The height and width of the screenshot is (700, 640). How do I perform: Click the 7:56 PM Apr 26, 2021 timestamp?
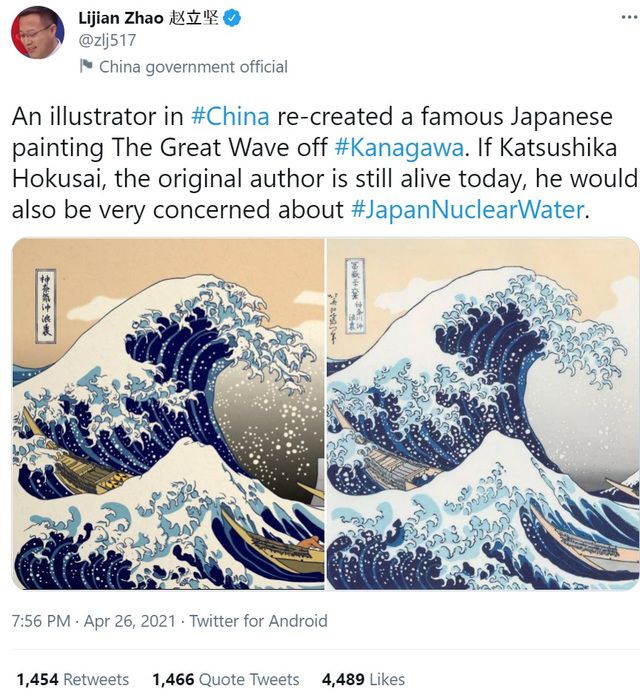pyautogui.click(x=94, y=621)
